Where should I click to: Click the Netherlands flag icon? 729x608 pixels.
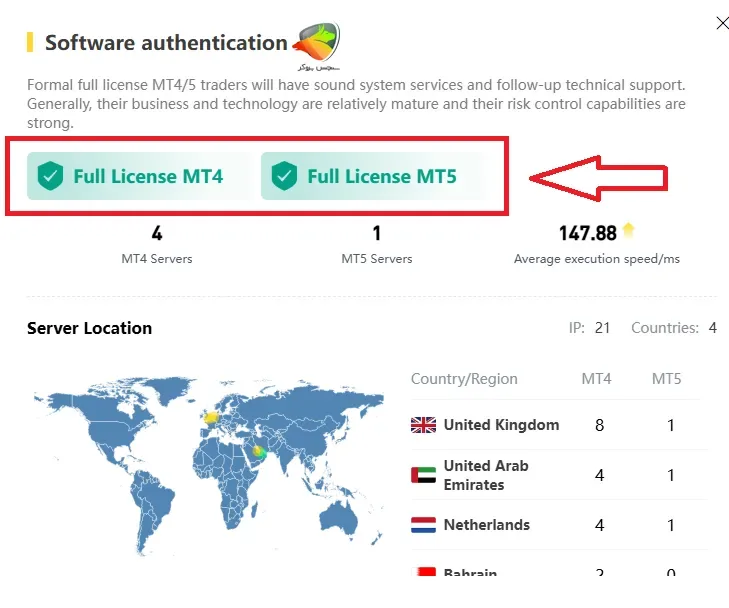point(424,525)
